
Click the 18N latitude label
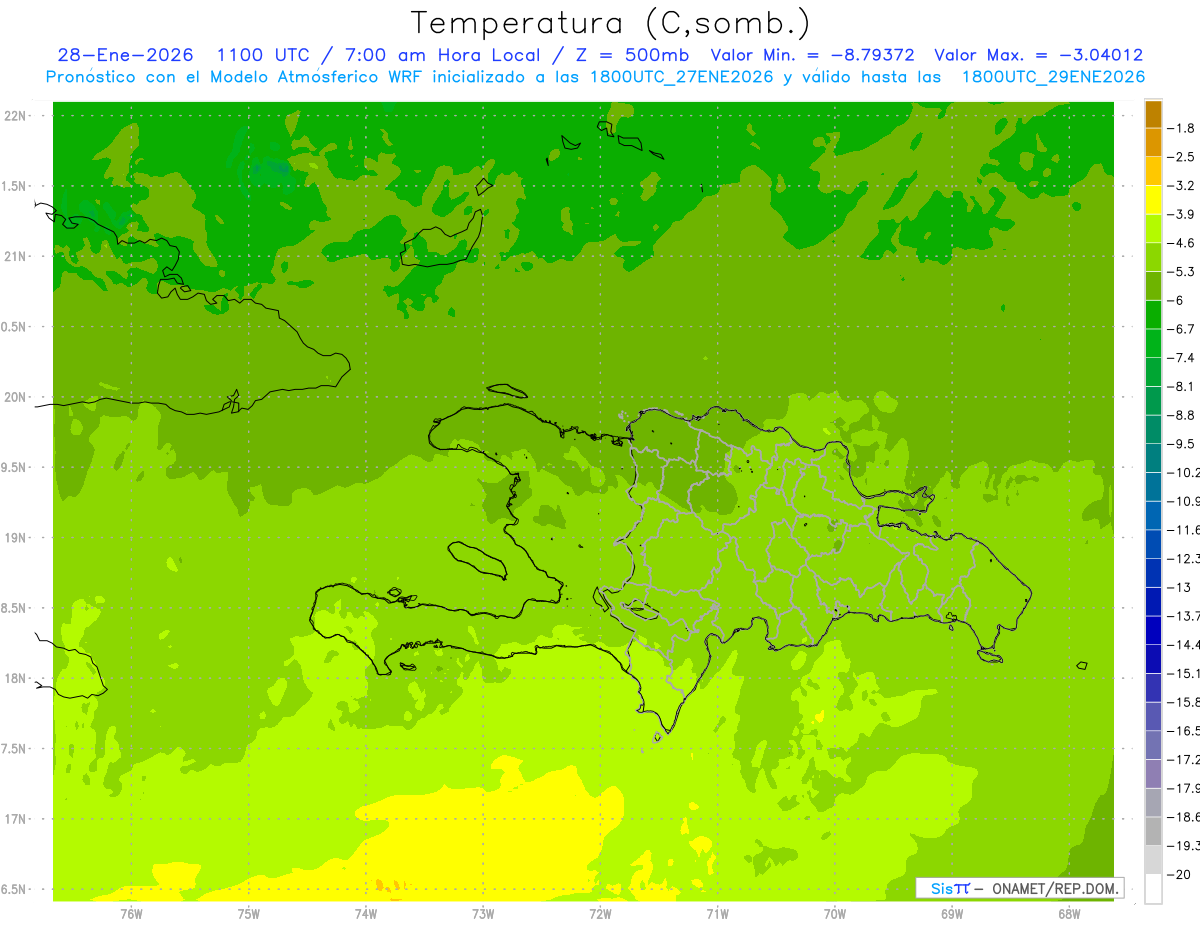(17, 678)
